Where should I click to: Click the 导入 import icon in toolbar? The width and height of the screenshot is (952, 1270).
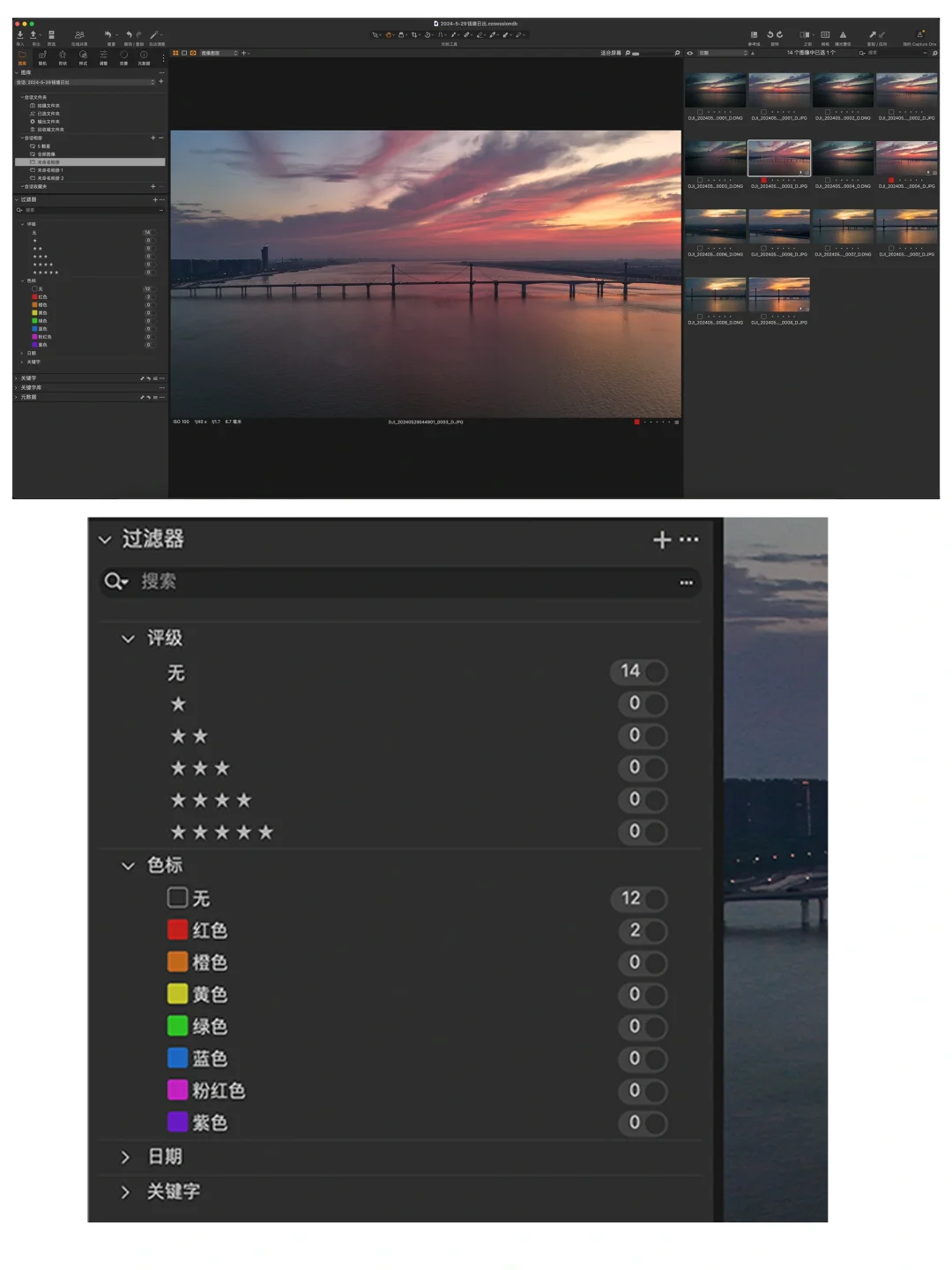click(20, 35)
